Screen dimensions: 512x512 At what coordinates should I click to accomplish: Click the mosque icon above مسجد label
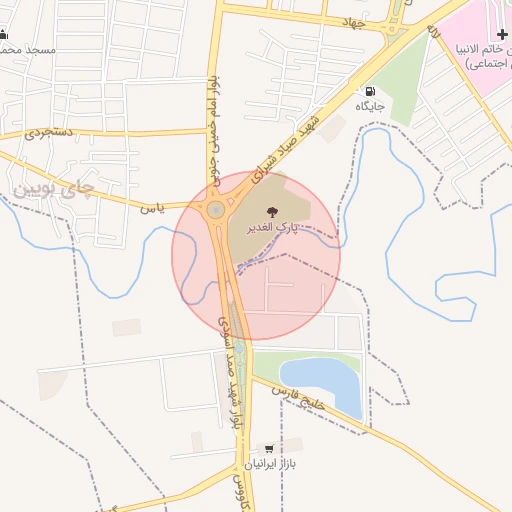click(3, 34)
